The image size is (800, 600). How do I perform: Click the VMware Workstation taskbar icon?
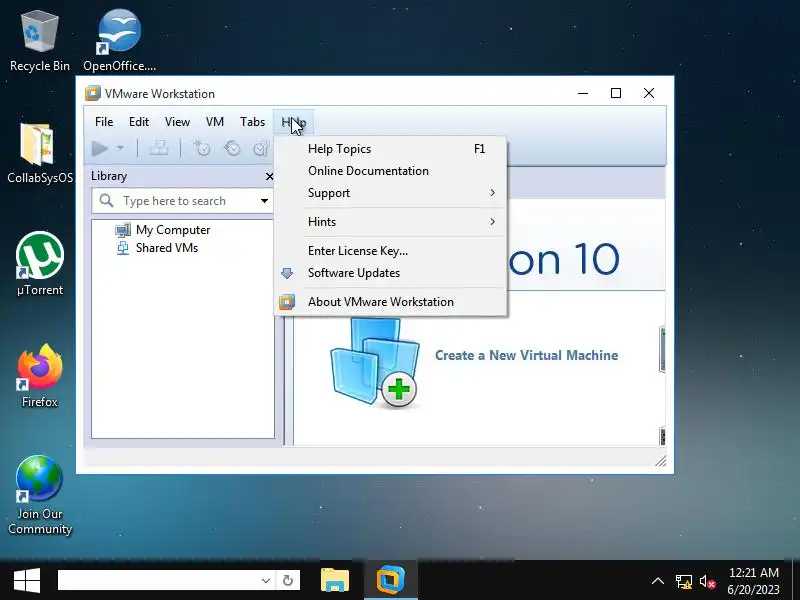pos(390,580)
